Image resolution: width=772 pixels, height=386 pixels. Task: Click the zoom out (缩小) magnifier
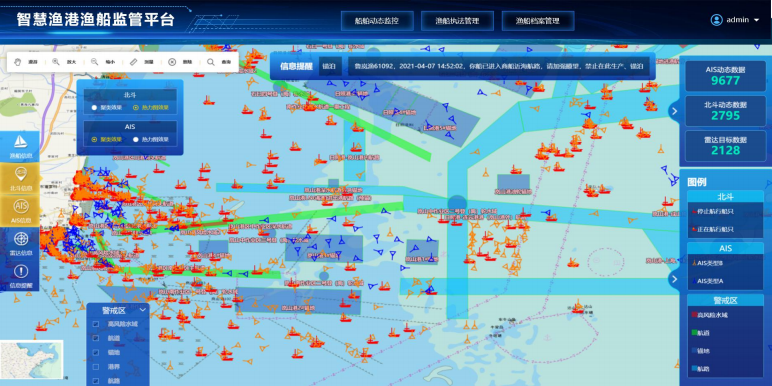(94, 62)
